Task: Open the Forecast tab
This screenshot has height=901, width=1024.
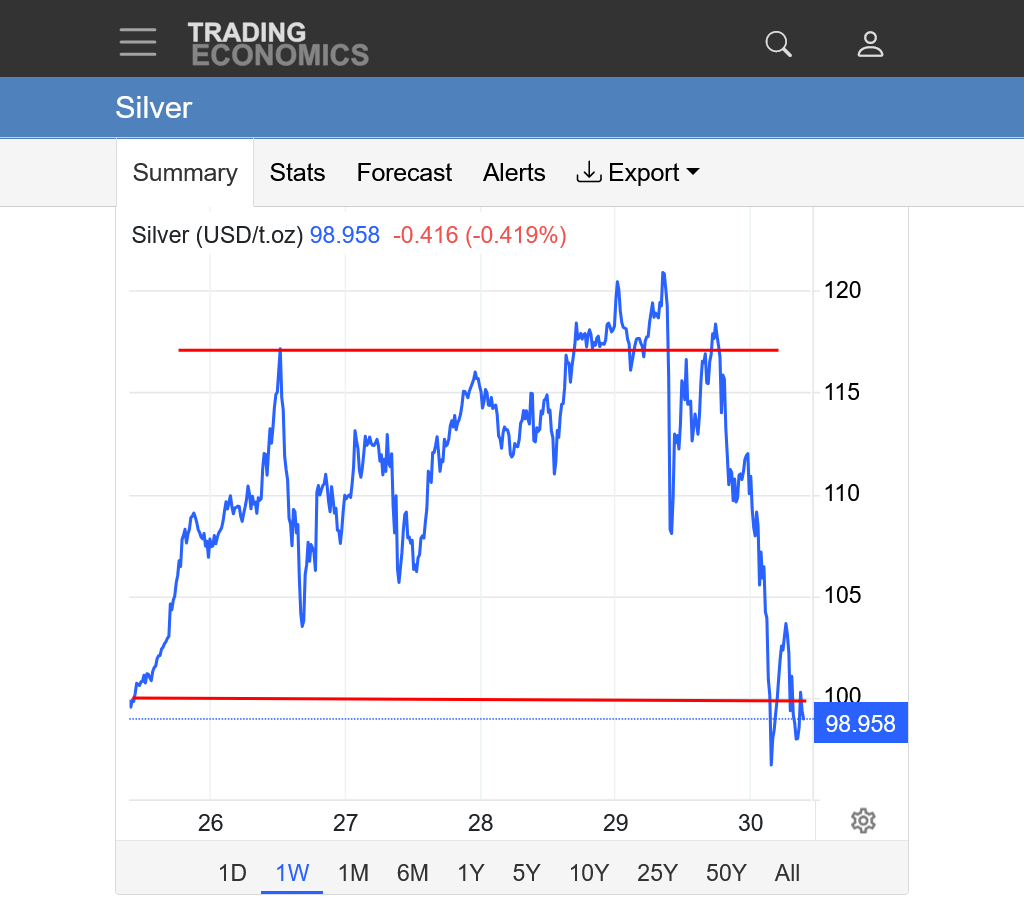Action: 404,173
